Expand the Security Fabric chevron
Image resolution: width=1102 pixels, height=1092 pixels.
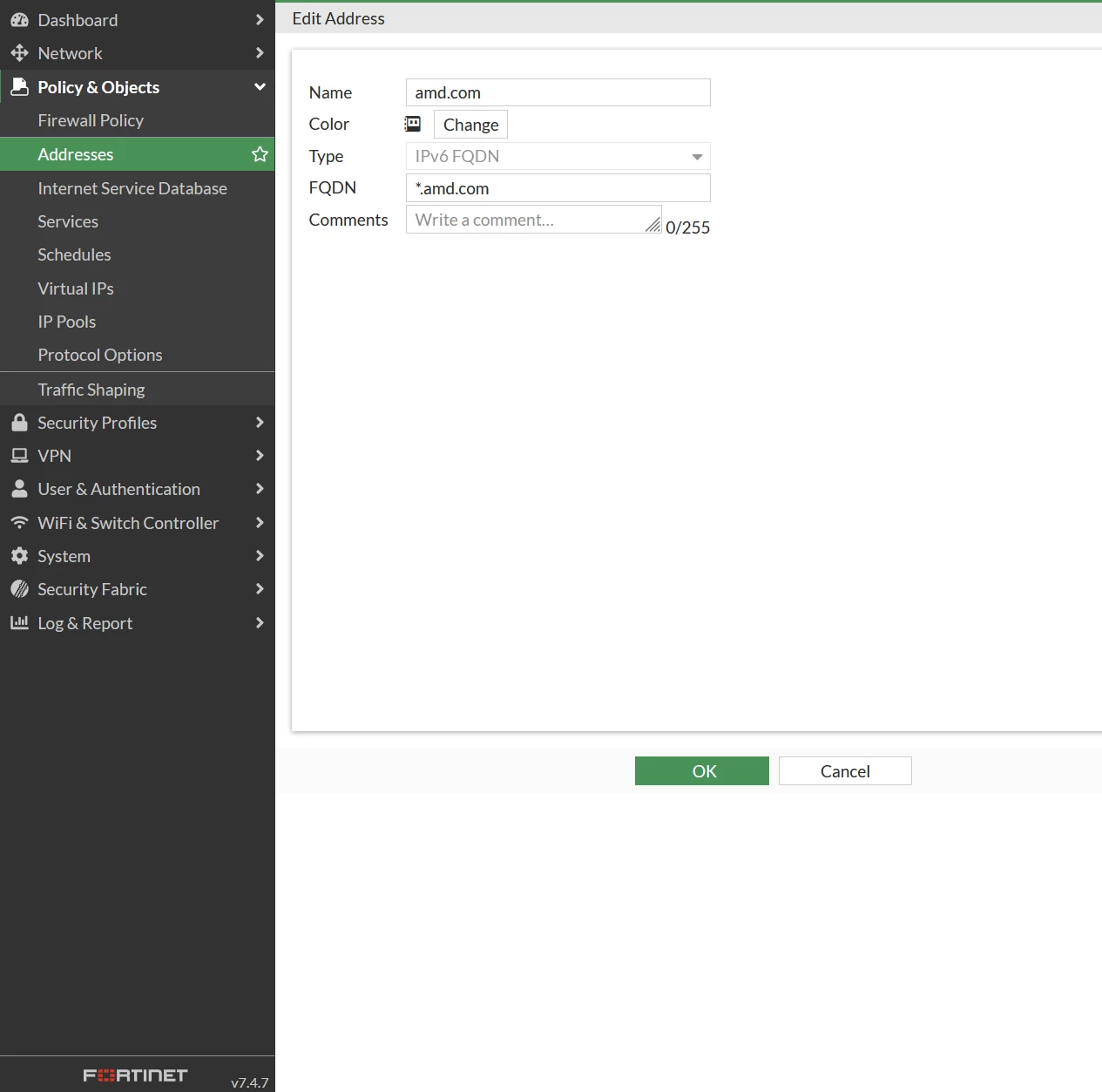click(x=260, y=589)
